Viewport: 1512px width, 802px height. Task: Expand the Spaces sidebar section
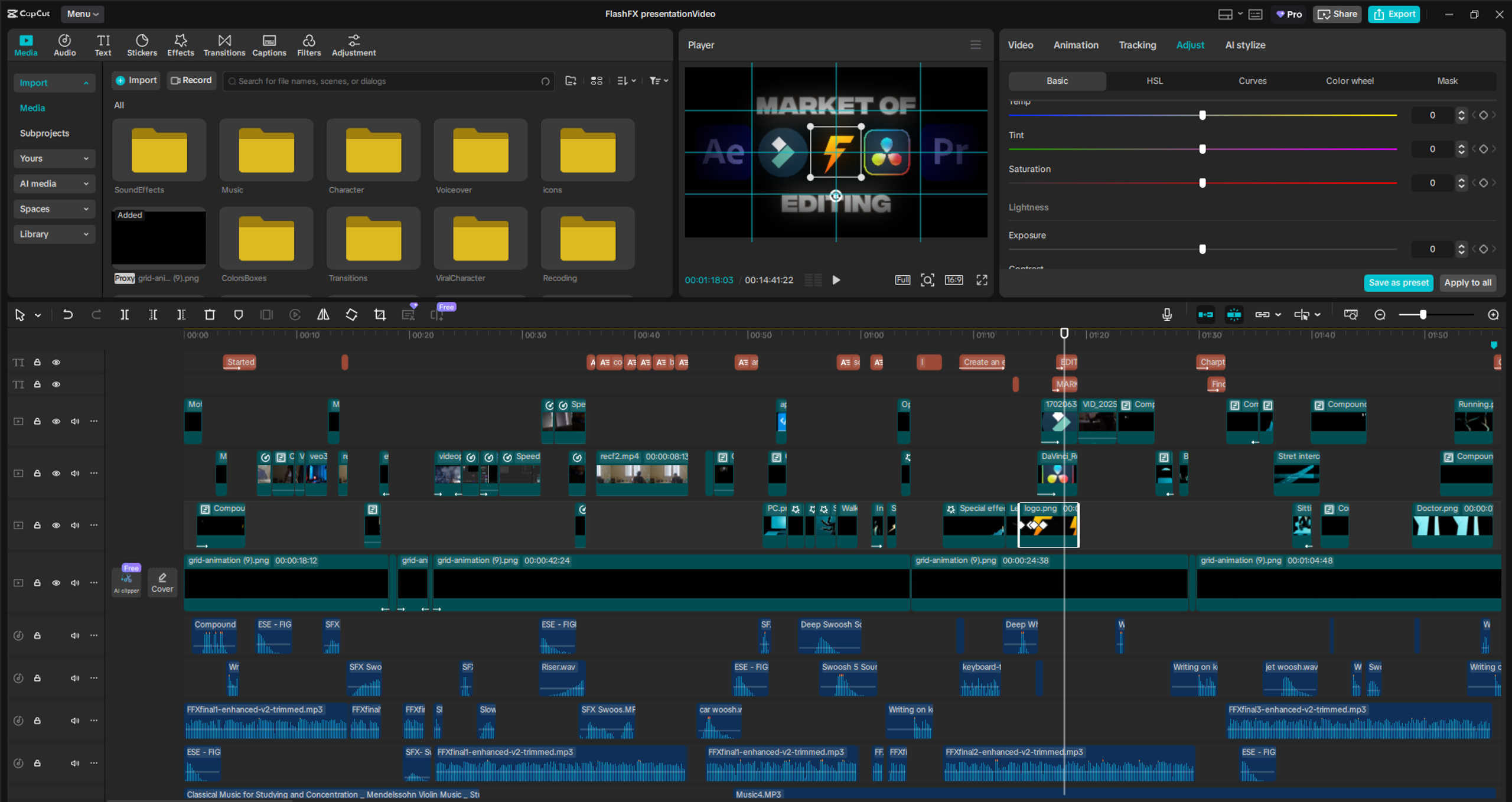pyautogui.click(x=54, y=209)
